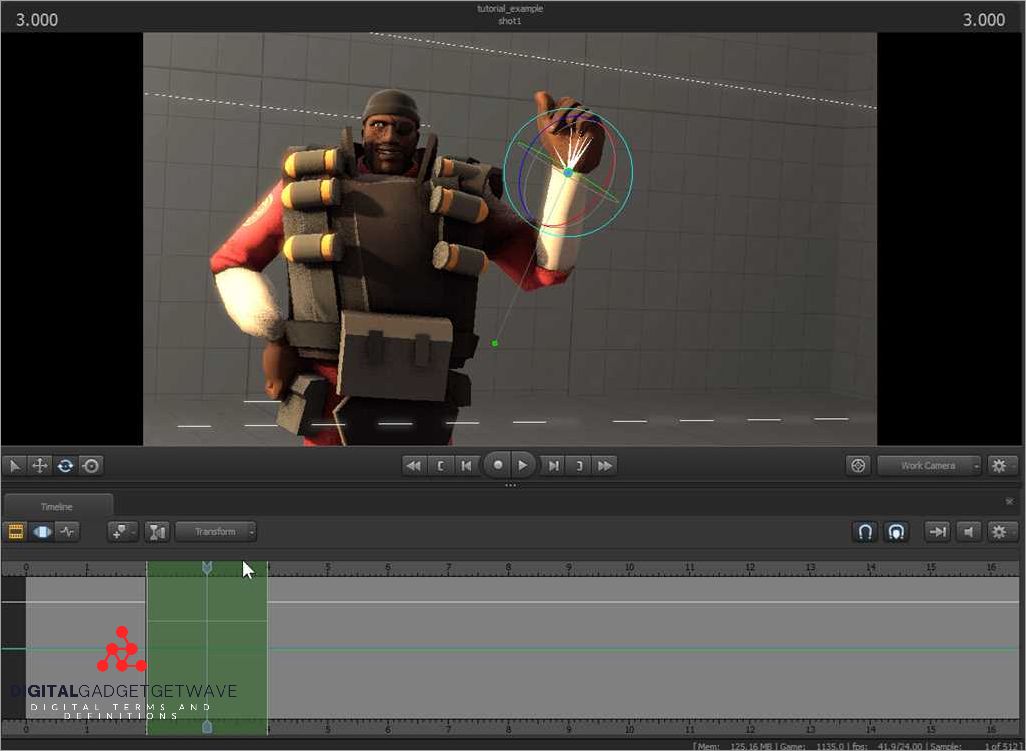Switch to the Timeline tab

(x=57, y=506)
